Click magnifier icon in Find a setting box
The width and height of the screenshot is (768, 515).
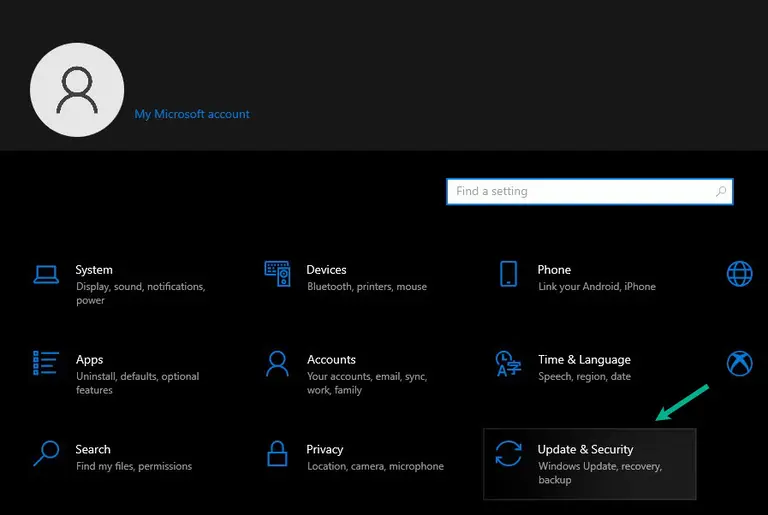point(721,191)
